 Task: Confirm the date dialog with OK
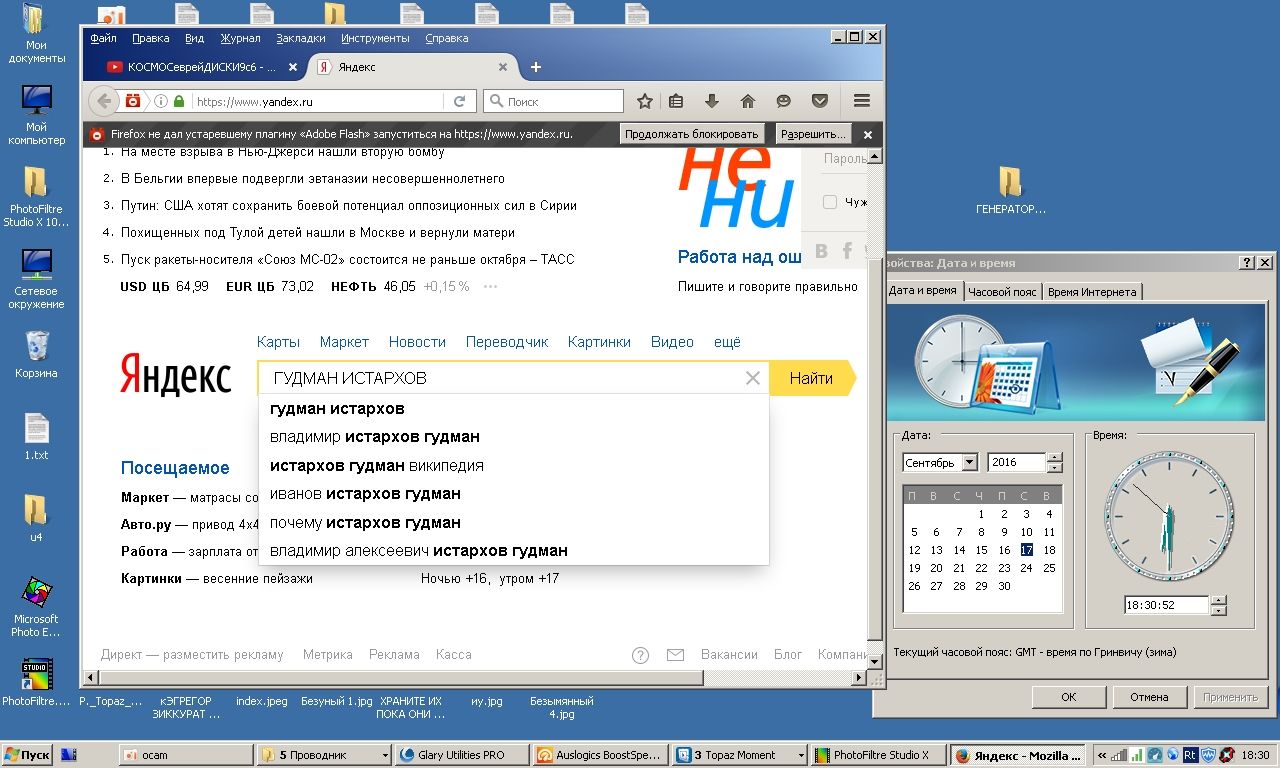(x=1069, y=697)
